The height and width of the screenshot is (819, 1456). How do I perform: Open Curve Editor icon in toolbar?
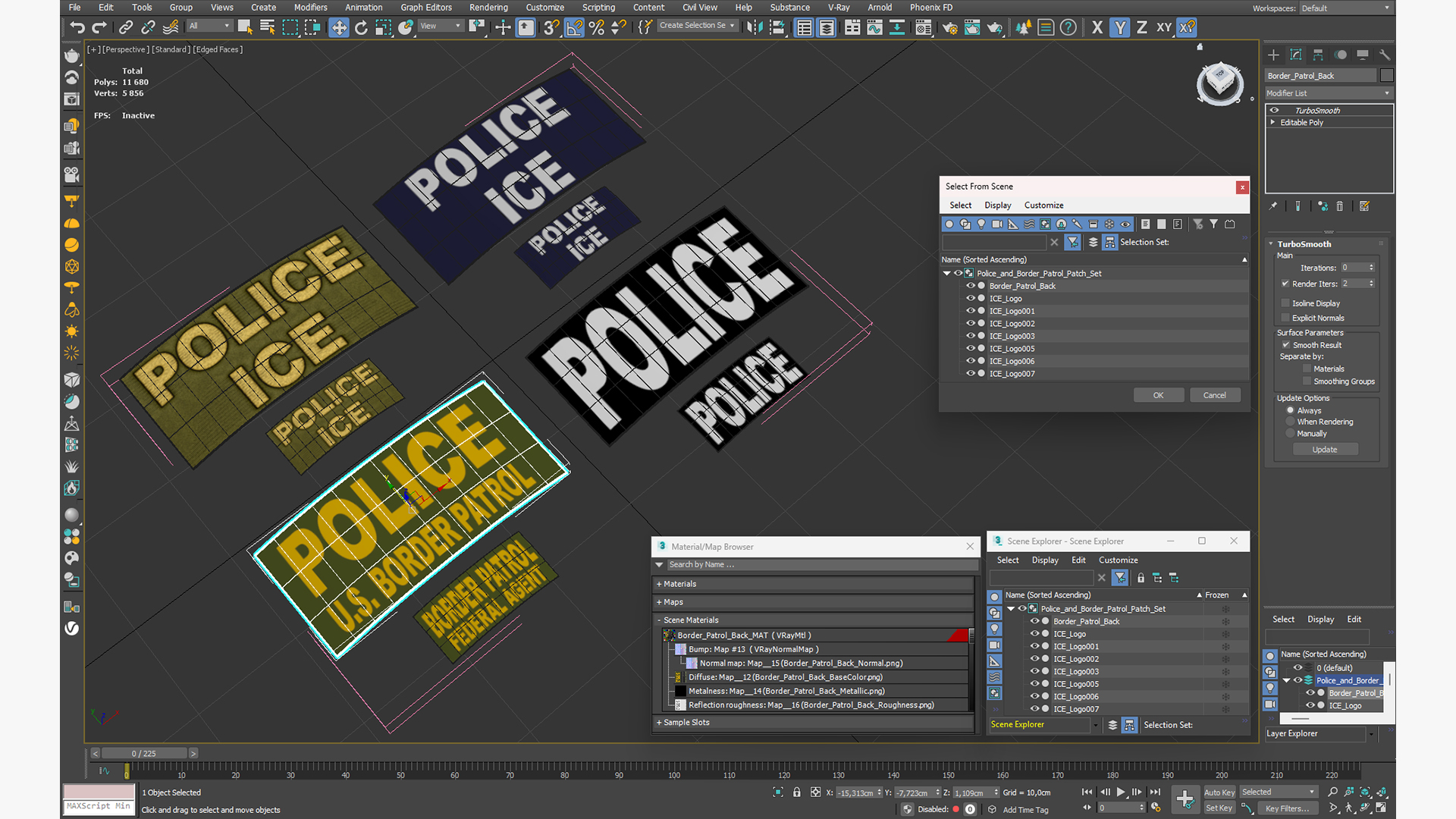pyautogui.click(x=874, y=27)
